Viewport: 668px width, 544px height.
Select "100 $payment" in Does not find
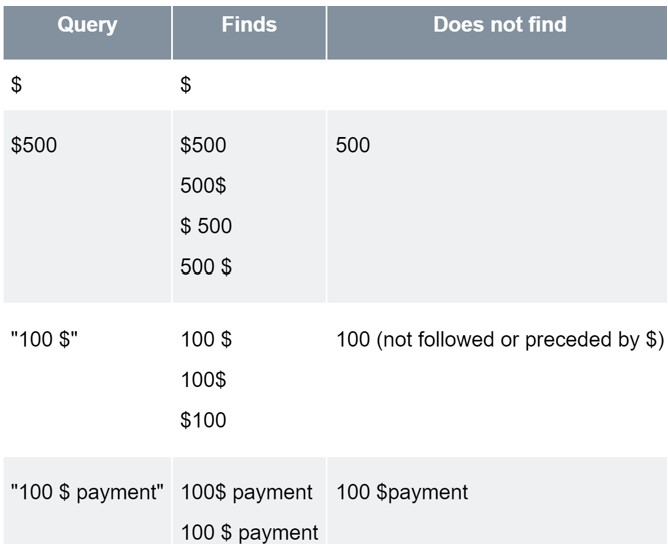[402, 492]
